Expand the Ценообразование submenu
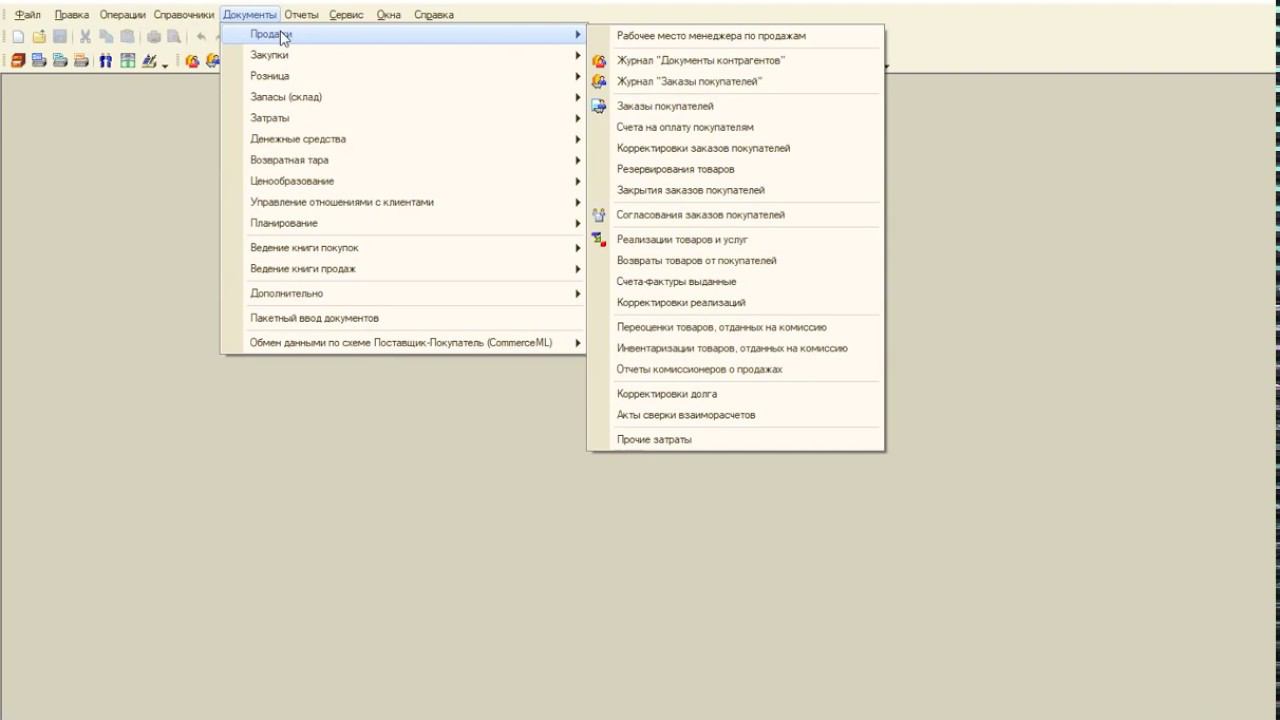 click(403, 181)
